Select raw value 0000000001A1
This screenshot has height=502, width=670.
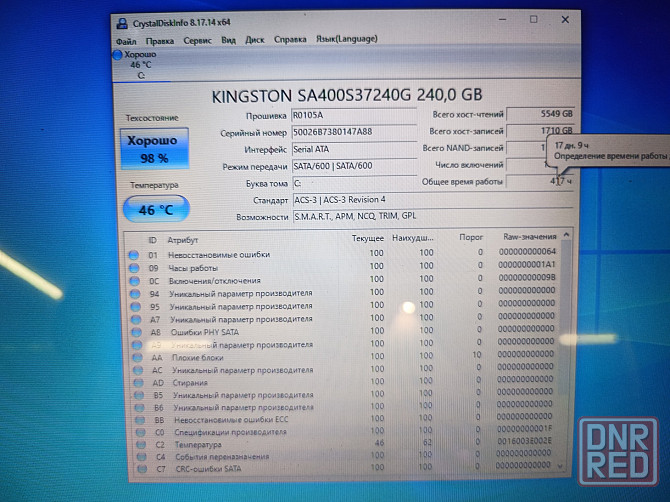pyautogui.click(x=527, y=265)
